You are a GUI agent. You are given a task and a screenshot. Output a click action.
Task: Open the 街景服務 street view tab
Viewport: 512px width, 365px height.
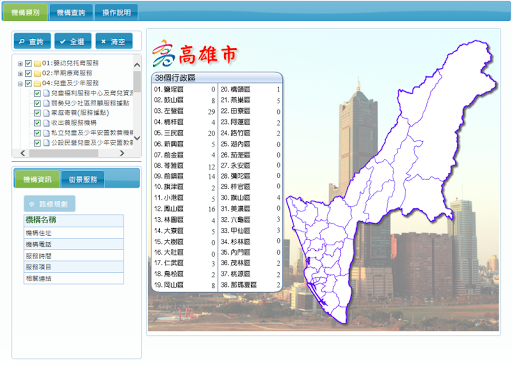83,179
